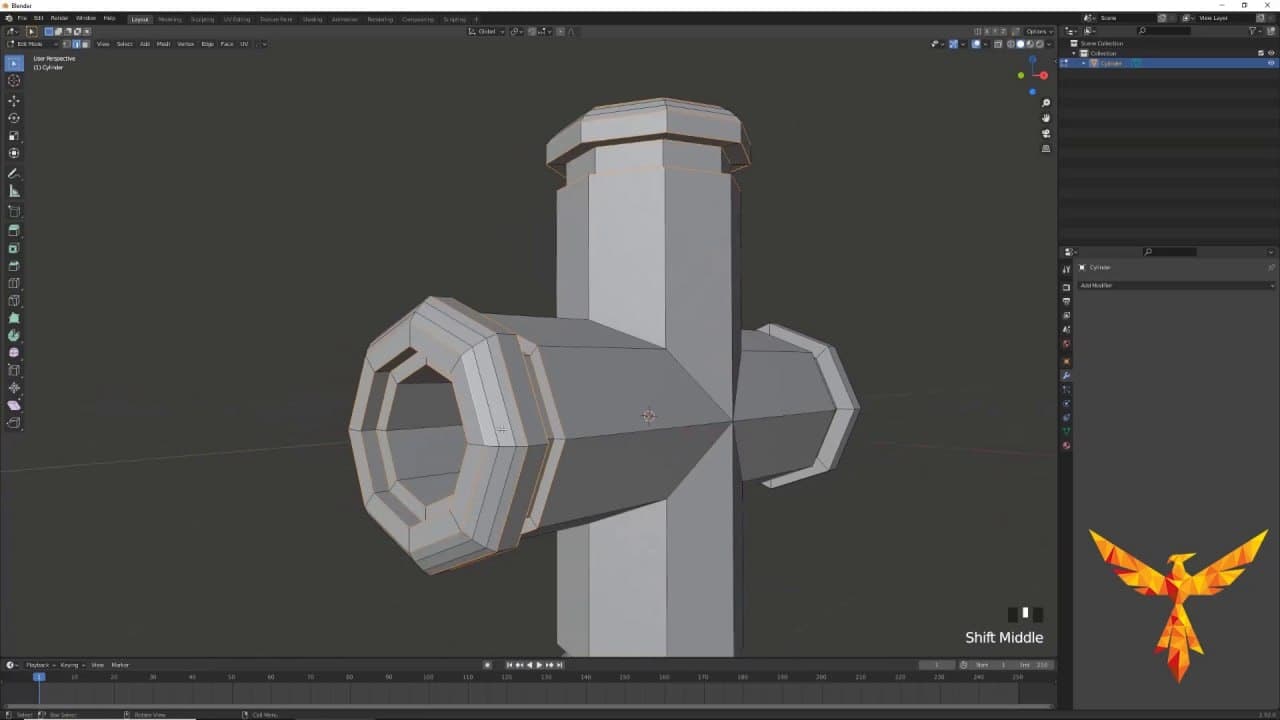The width and height of the screenshot is (1280, 720).
Task: Activate the Extrude Region tool
Action: 14,231
